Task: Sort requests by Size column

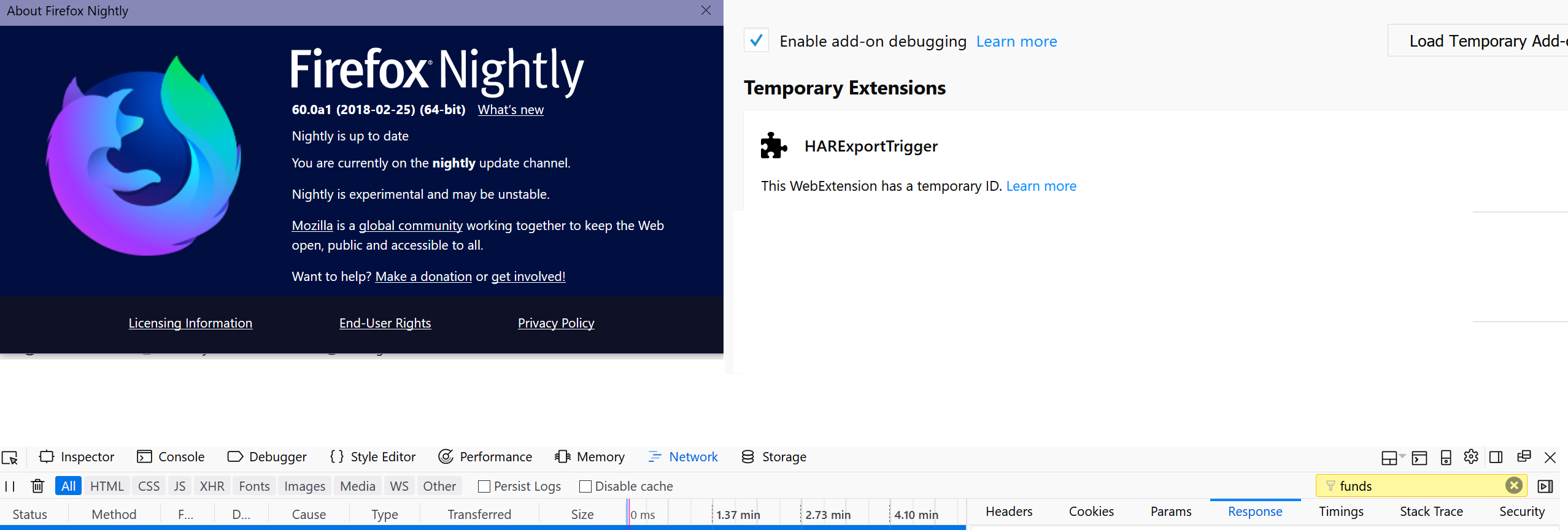Action: coord(582,514)
